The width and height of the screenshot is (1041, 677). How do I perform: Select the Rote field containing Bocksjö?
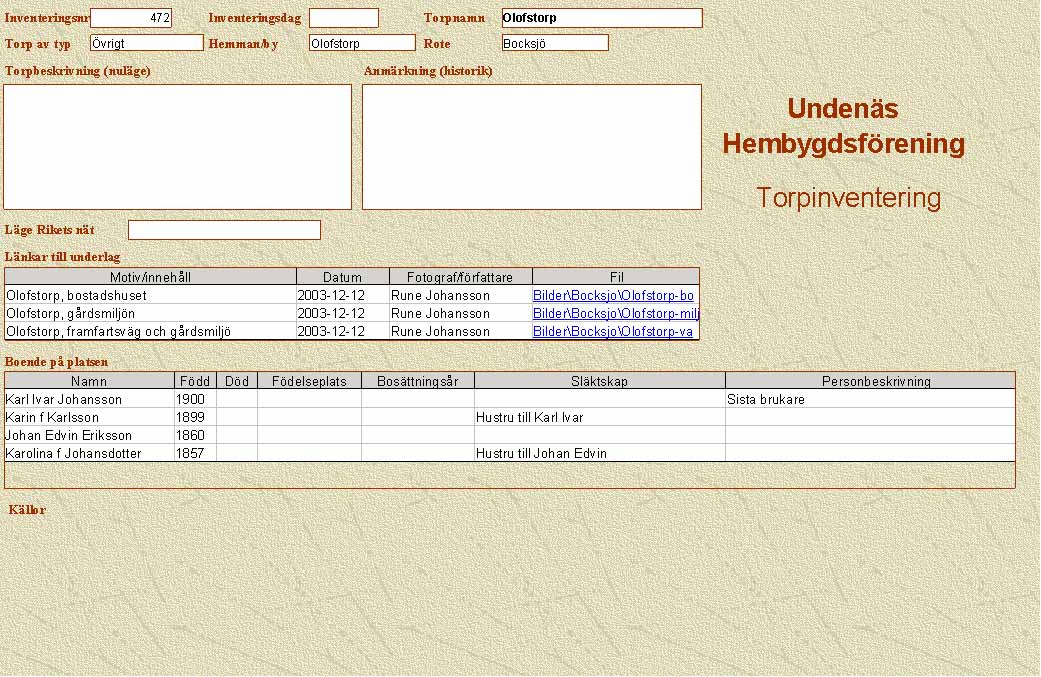[x=554, y=43]
